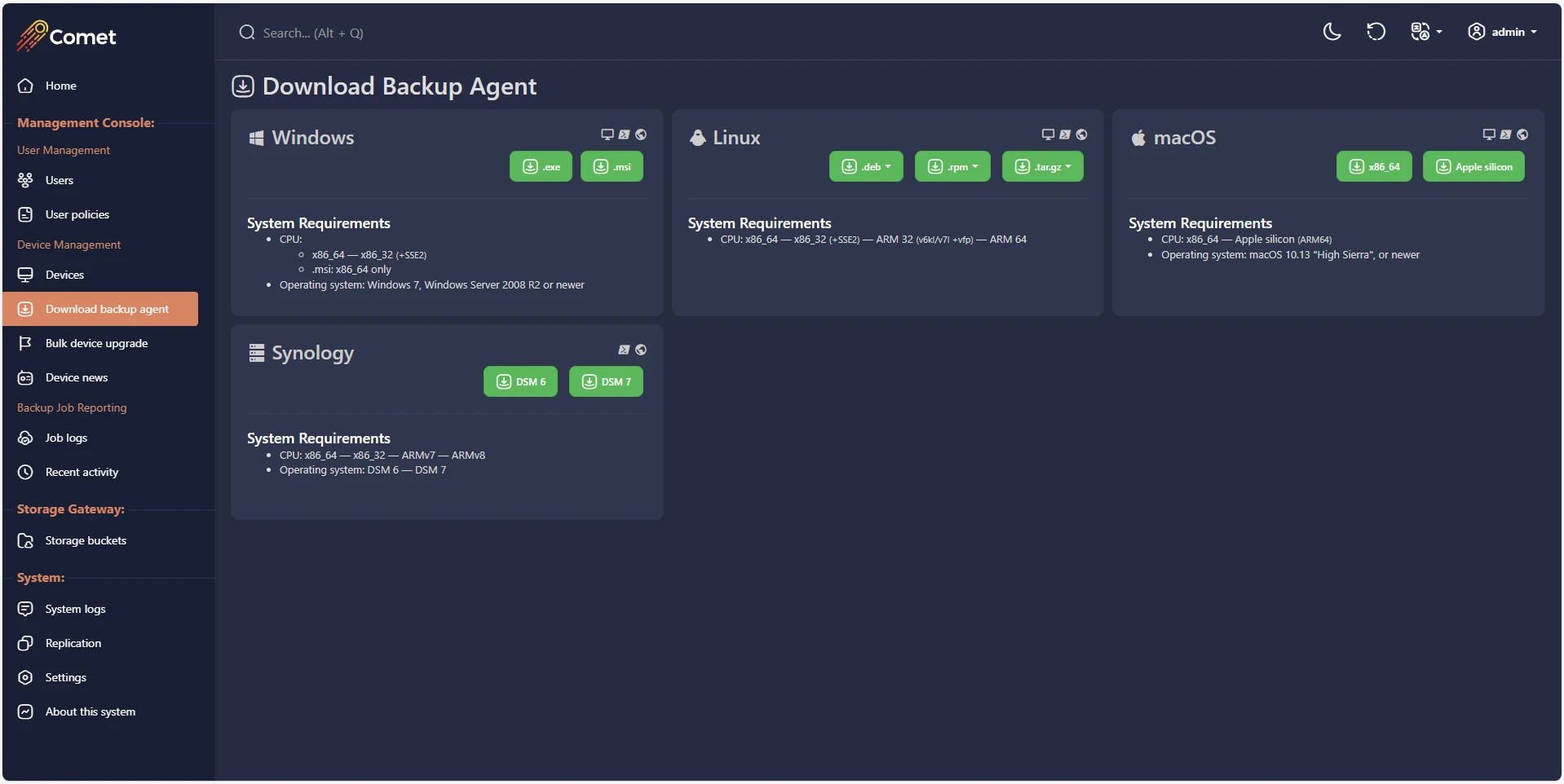Click the About this system icon
Screen dimensions: 1564x784
point(25,711)
